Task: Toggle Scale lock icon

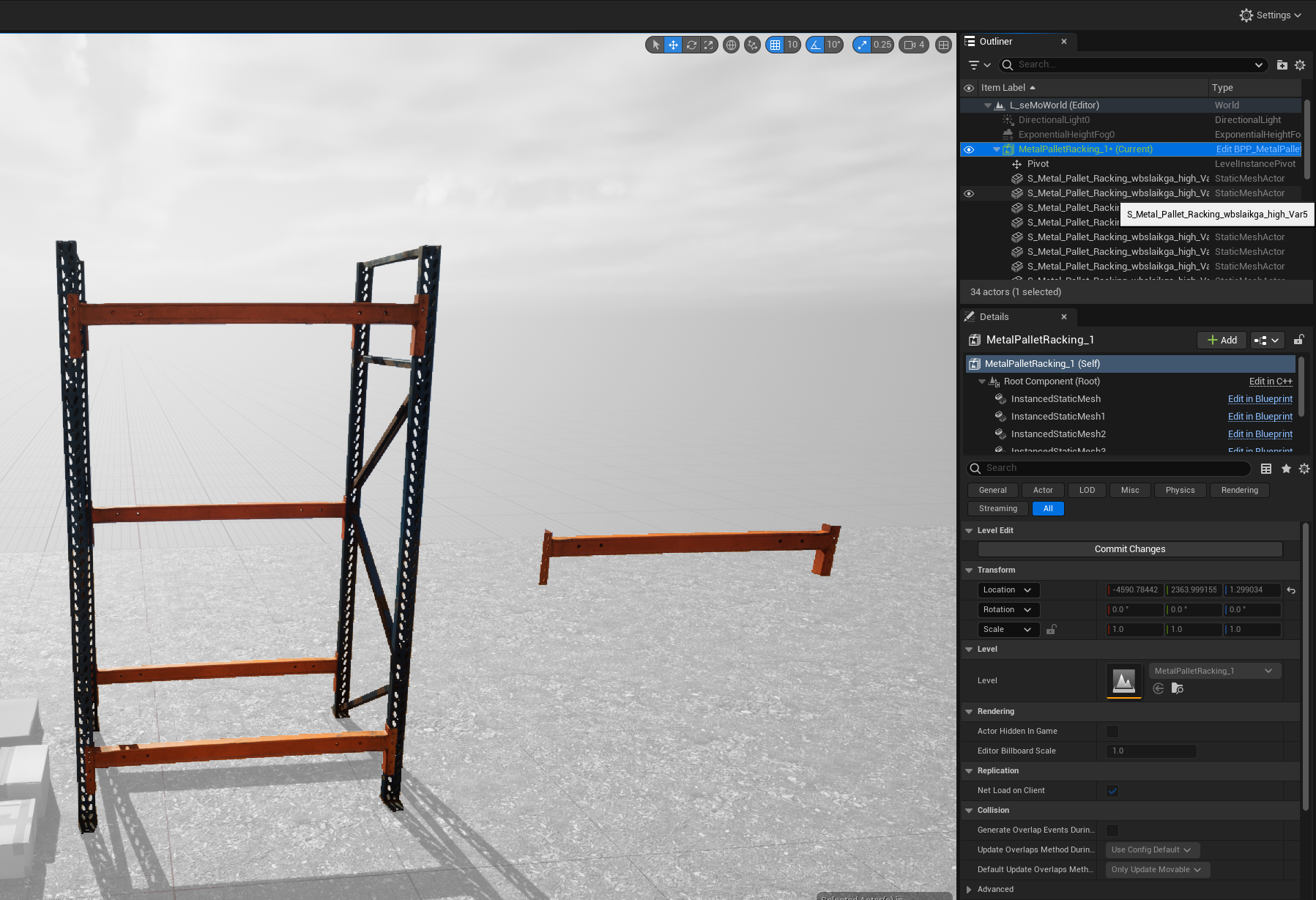Action: click(x=1051, y=629)
